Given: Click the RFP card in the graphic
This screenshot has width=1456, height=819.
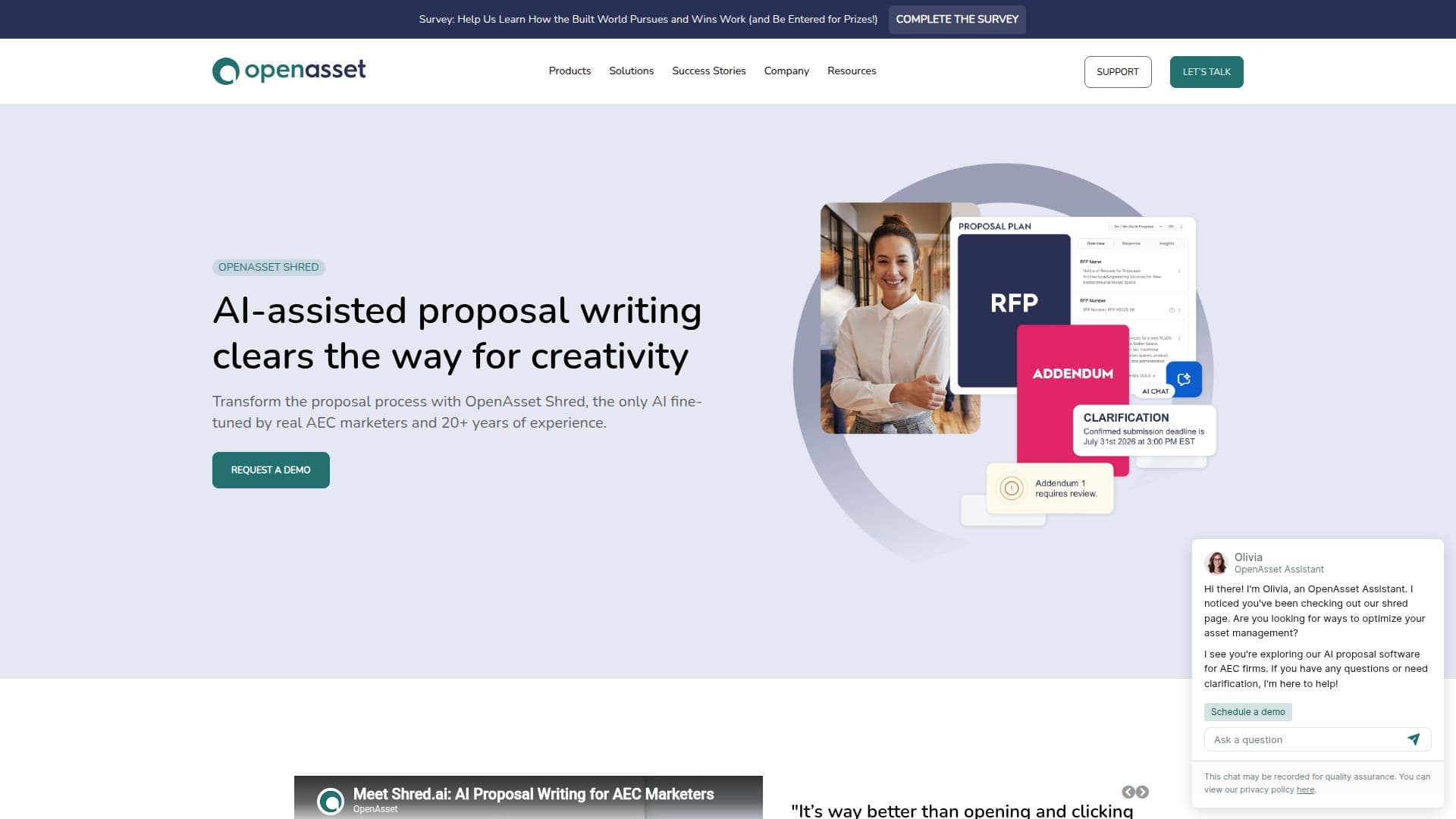Looking at the screenshot, I should (x=1013, y=303).
